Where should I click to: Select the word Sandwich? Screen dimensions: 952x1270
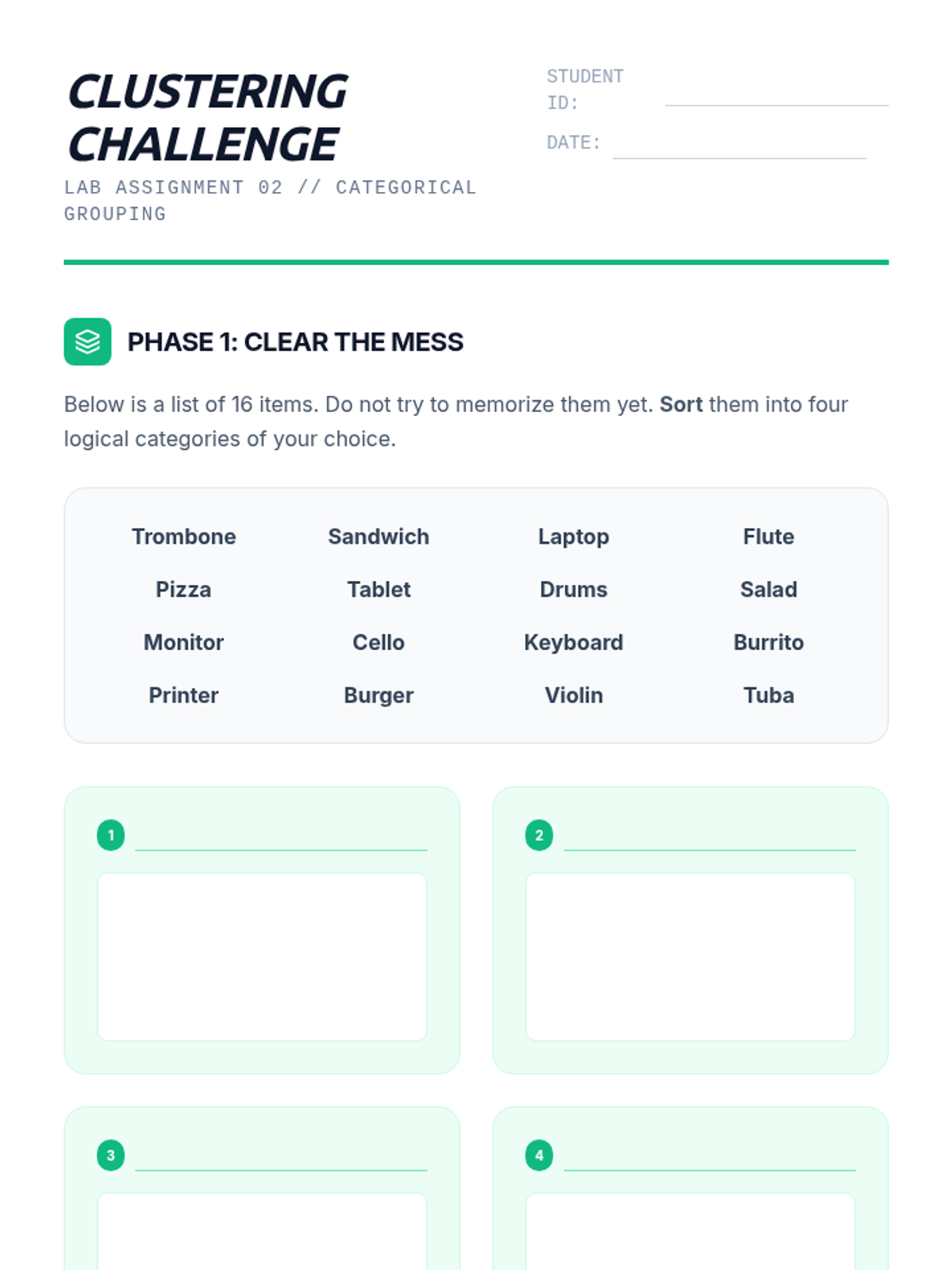pos(378,537)
